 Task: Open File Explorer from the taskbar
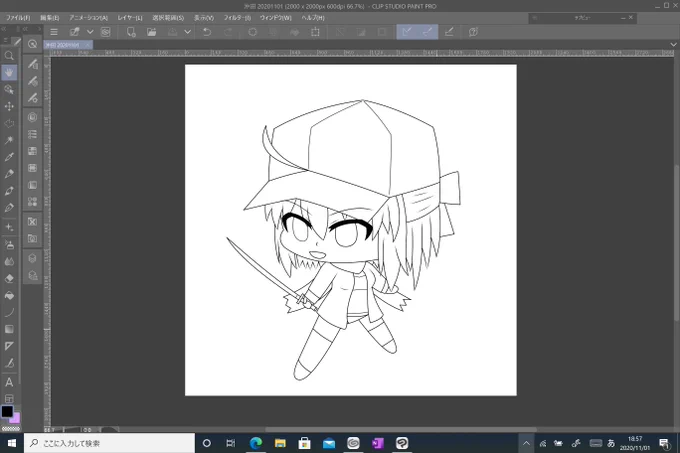[280, 443]
